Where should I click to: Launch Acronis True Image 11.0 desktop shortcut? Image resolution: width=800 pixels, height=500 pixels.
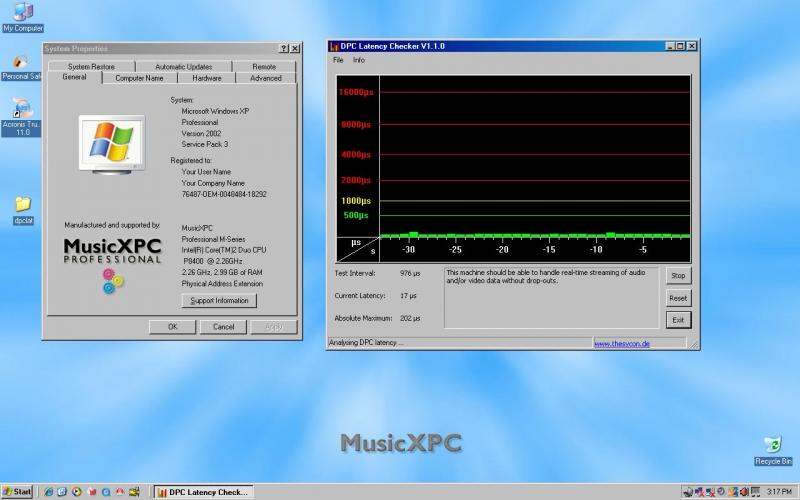click(22, 117)
